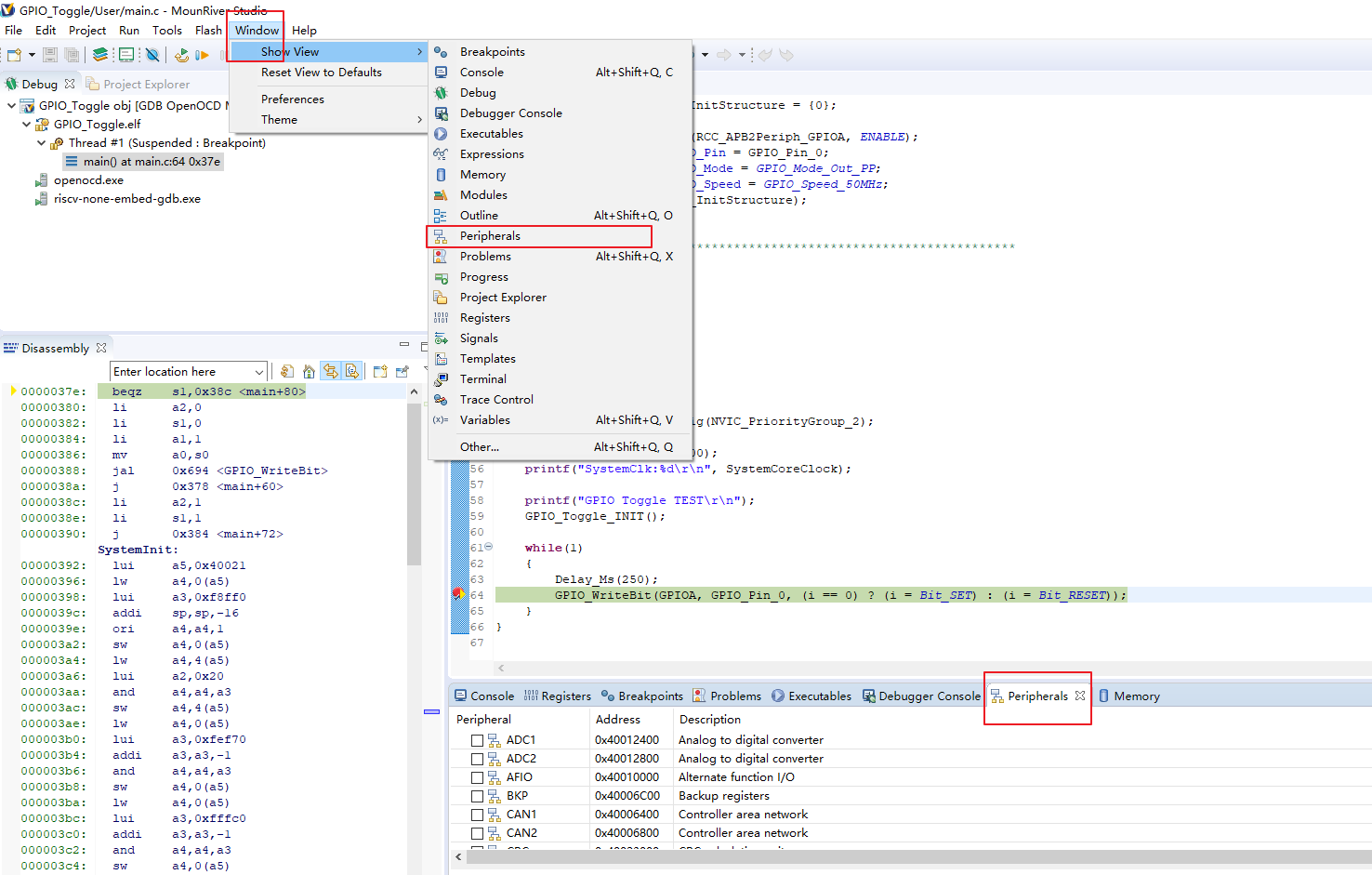This screenshot has height=875, width=1372.
Task: Check the CAN1 peripheral checkbox
Action: tap(477, 815)
